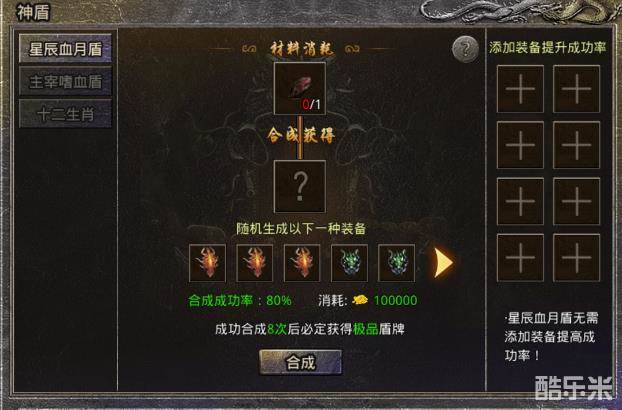The image size is (622, 410).
Task: Click the gold ingot cost icon
Action: point(360,300)
